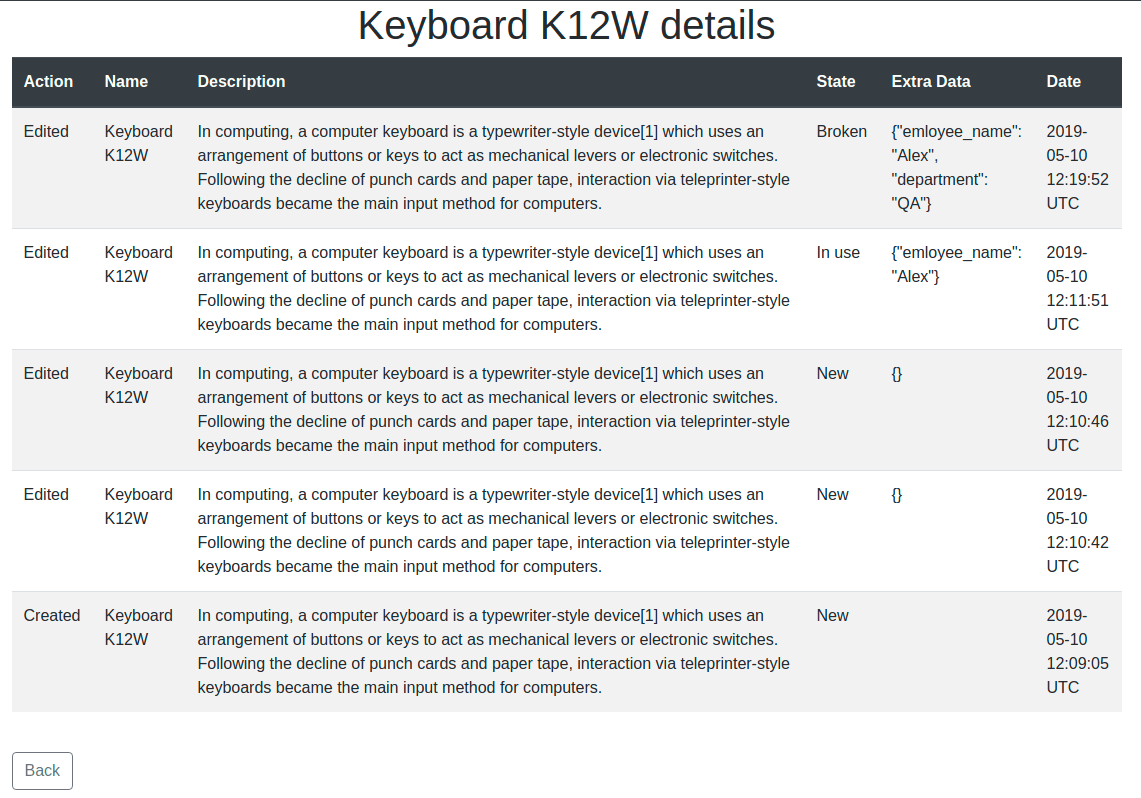Select the Created action cell
Screen dimensions: 1141x798
point(52,616)
